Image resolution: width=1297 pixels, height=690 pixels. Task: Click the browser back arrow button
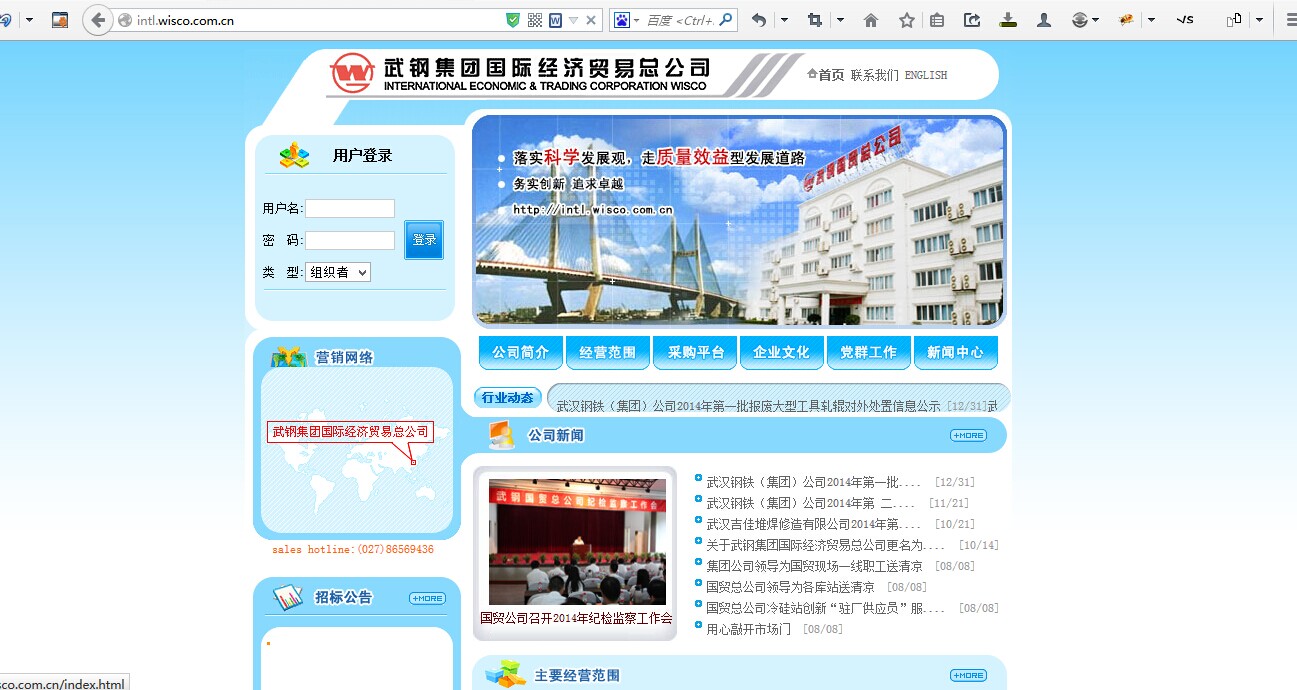[98, 20]
